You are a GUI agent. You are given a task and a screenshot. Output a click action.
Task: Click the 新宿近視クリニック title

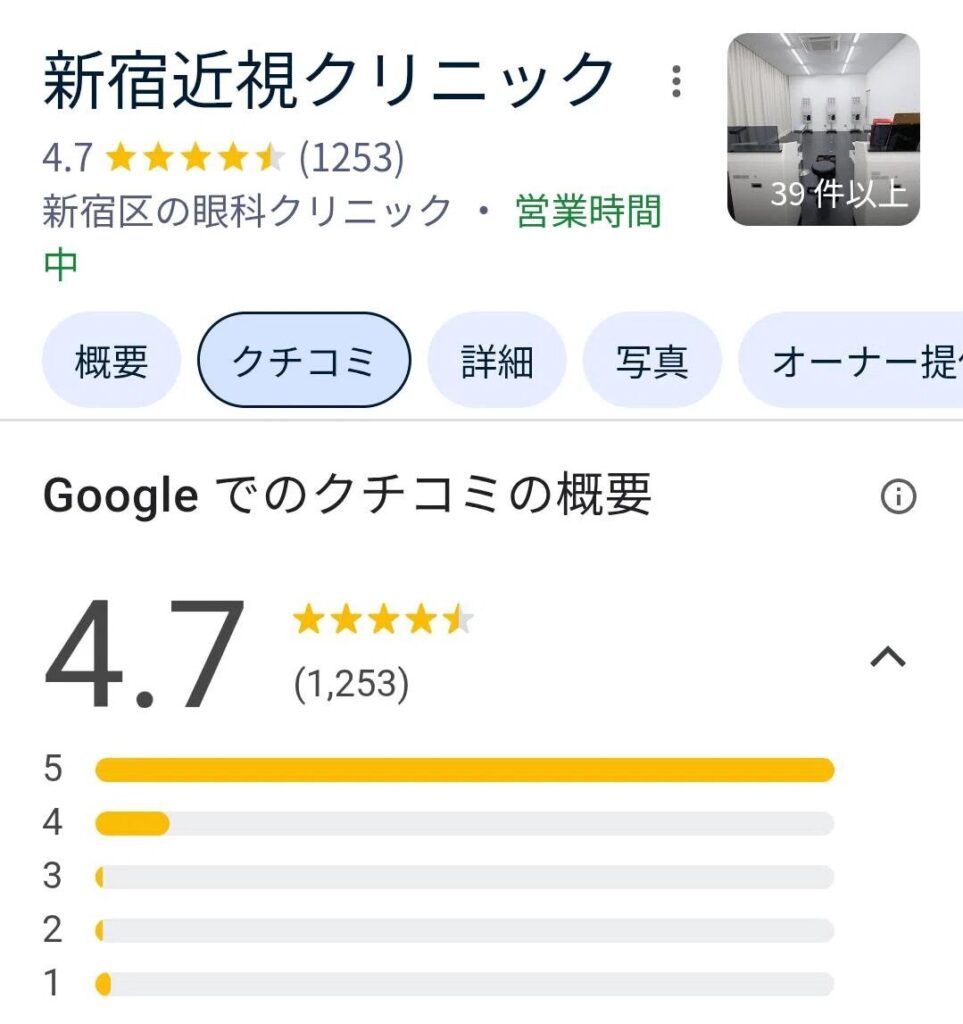(x=329, y=80)
